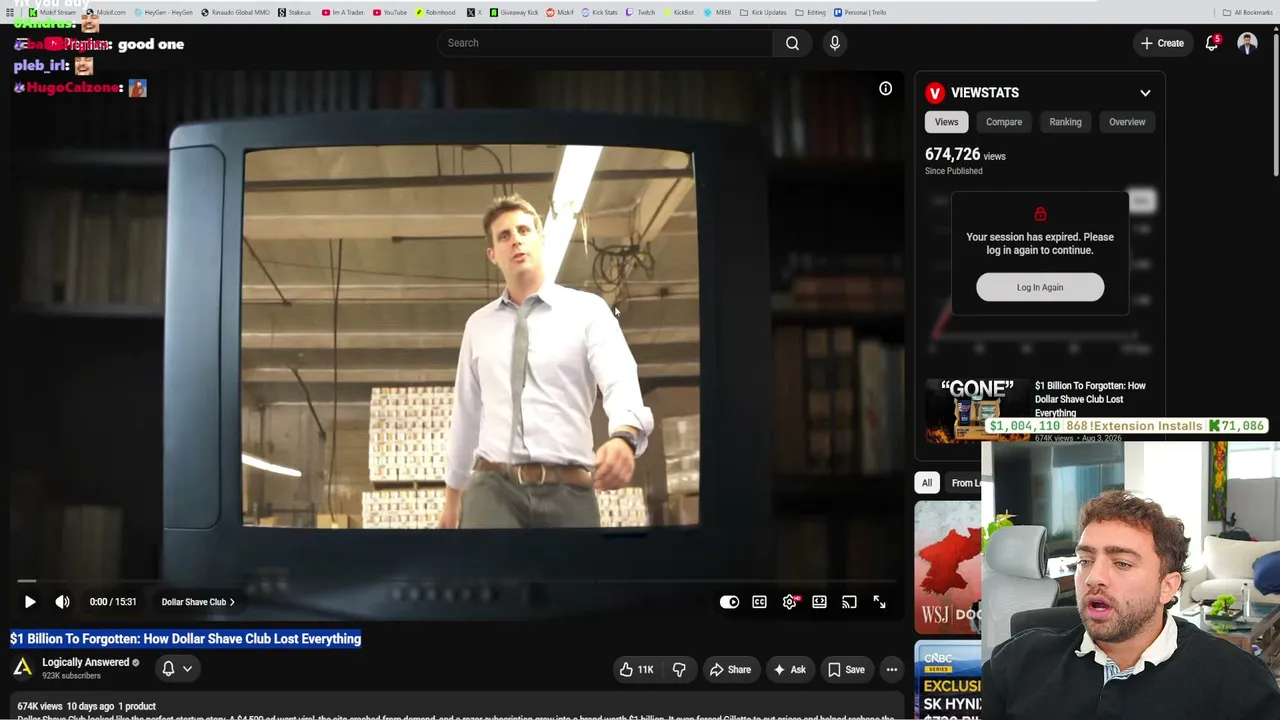The width and height of the screenshot is (1280, 720).
Task: Mute the video player volume
Action: click(x=62, y=602)
